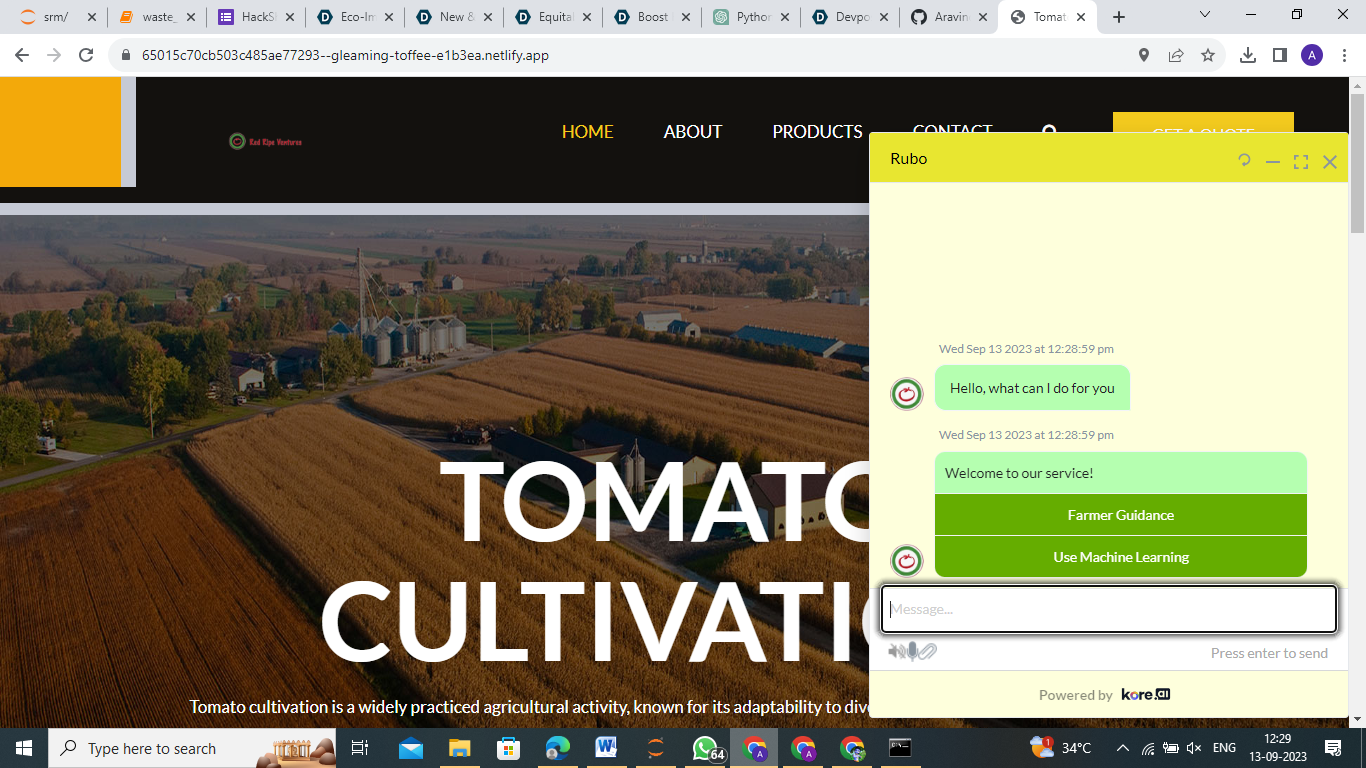Open File Explorer on the taskbar

pyautogui.click(x=459, y=748)
